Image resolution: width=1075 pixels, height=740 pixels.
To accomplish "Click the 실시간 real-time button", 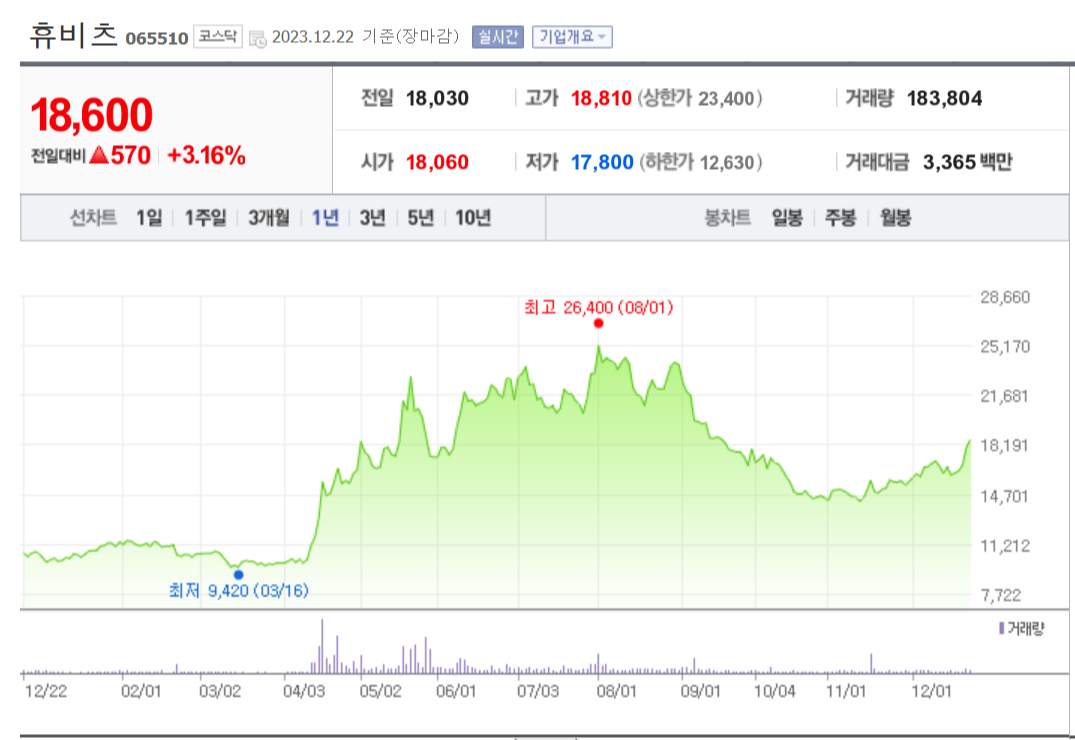I will (x=498, y=37).
